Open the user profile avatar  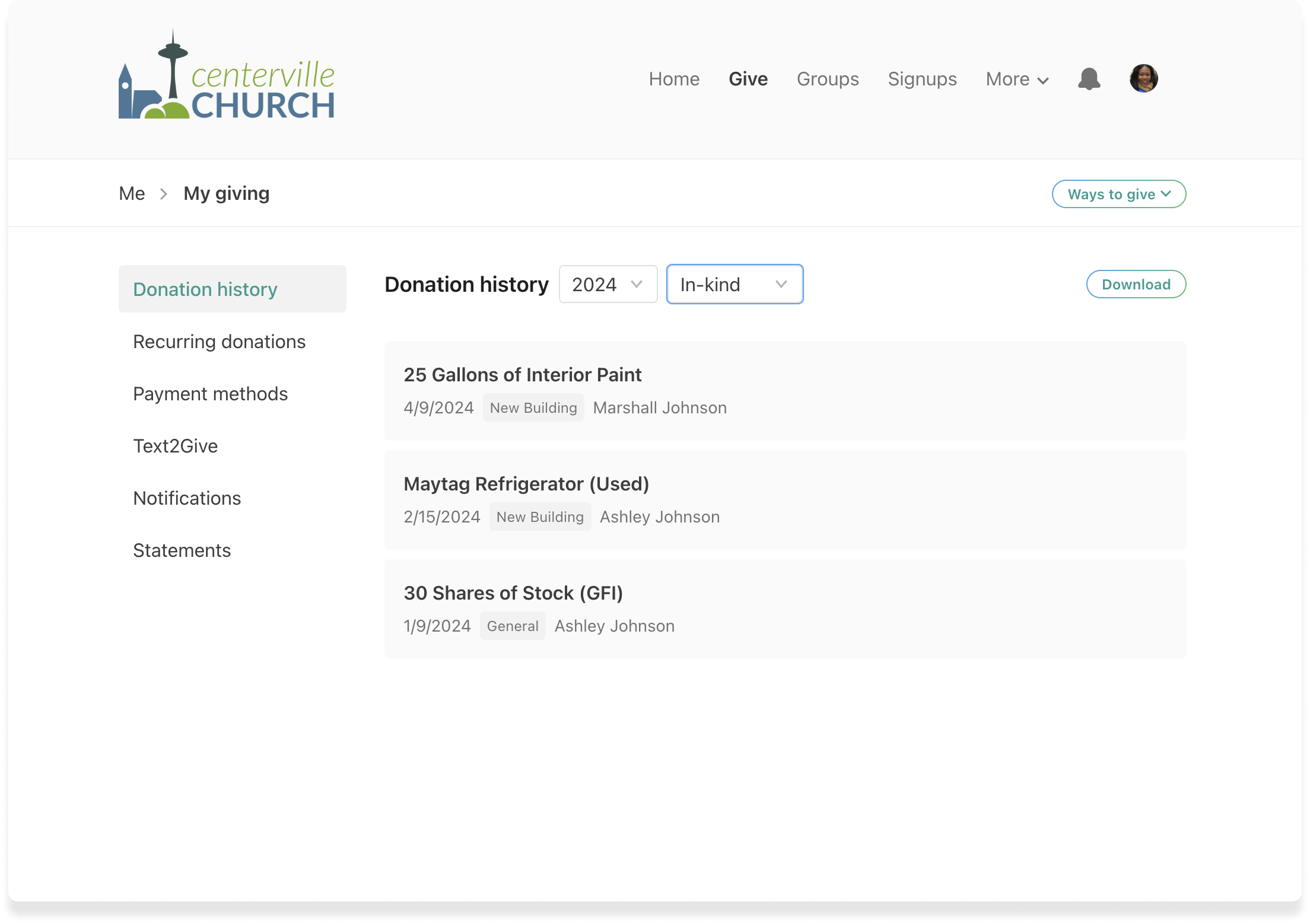(x=1143, y=78)
